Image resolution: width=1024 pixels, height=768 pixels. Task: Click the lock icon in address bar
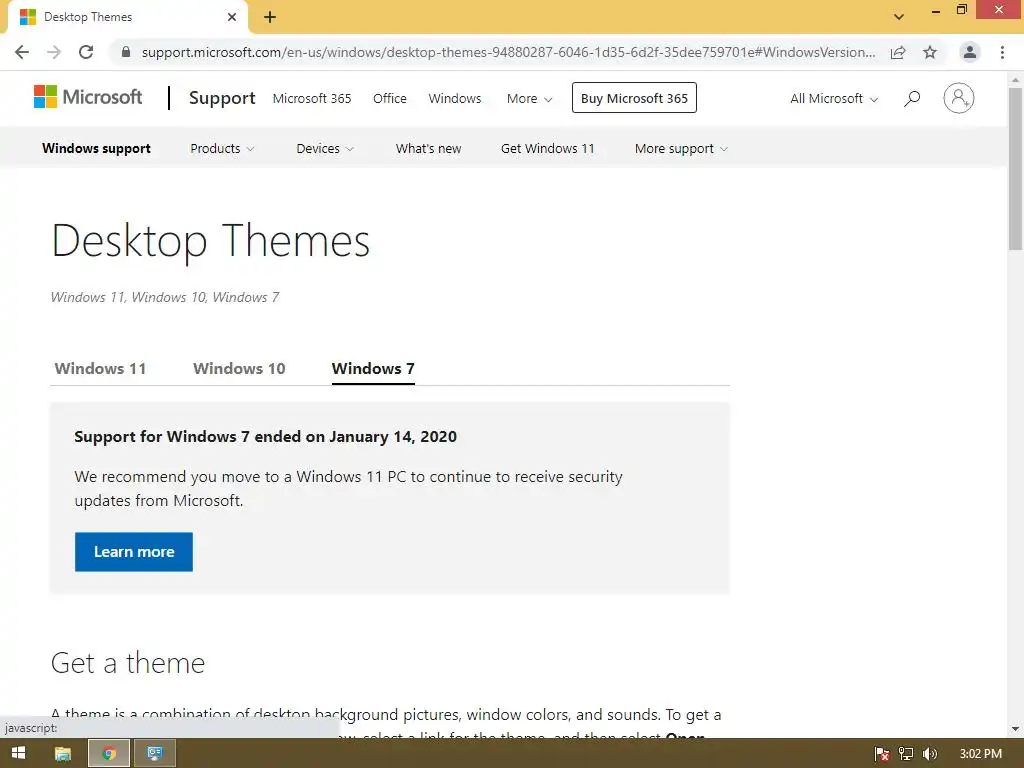click(x=126, y=52)
